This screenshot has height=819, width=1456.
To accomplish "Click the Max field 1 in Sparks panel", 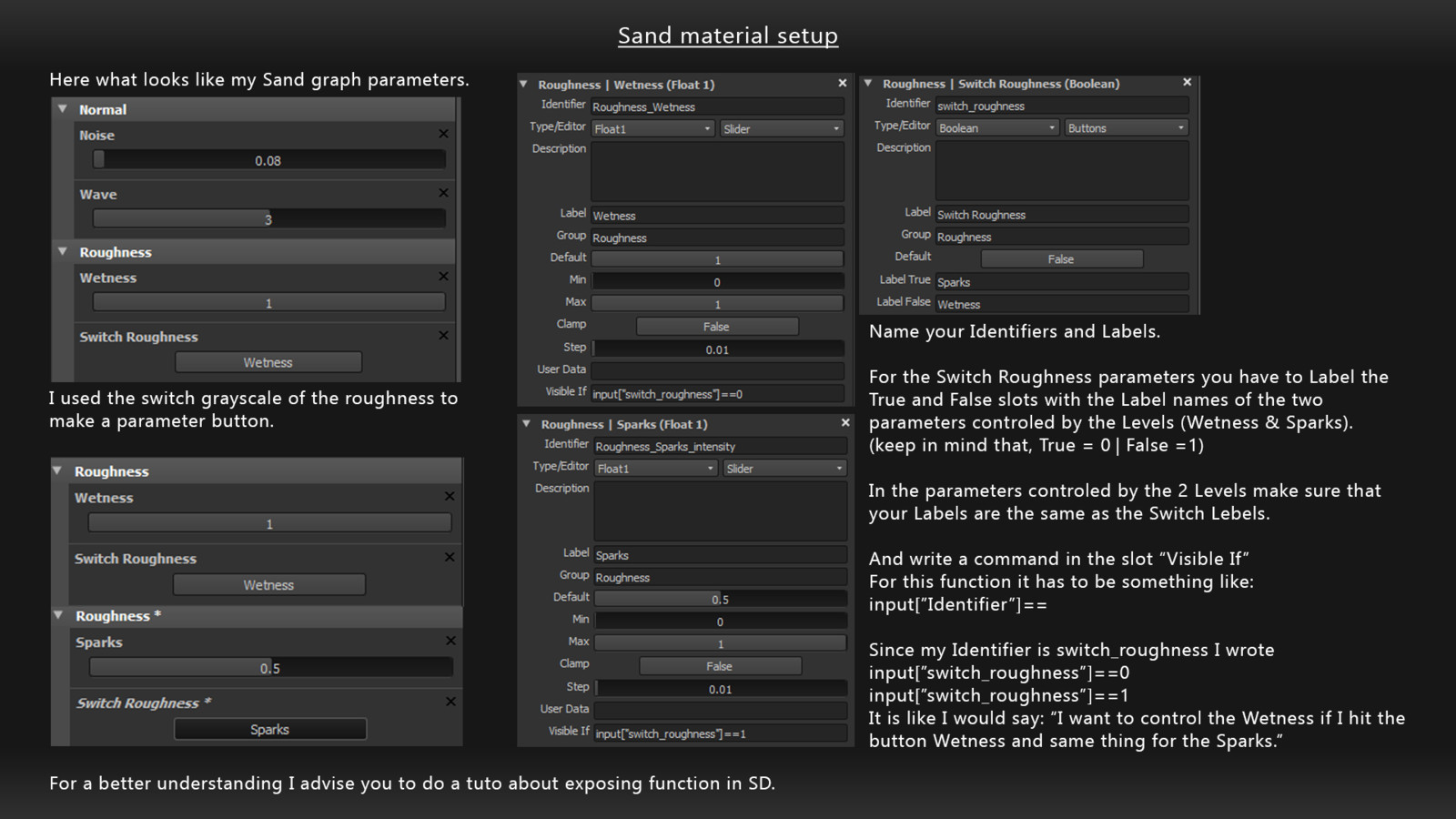I will (x=721, y=644).
